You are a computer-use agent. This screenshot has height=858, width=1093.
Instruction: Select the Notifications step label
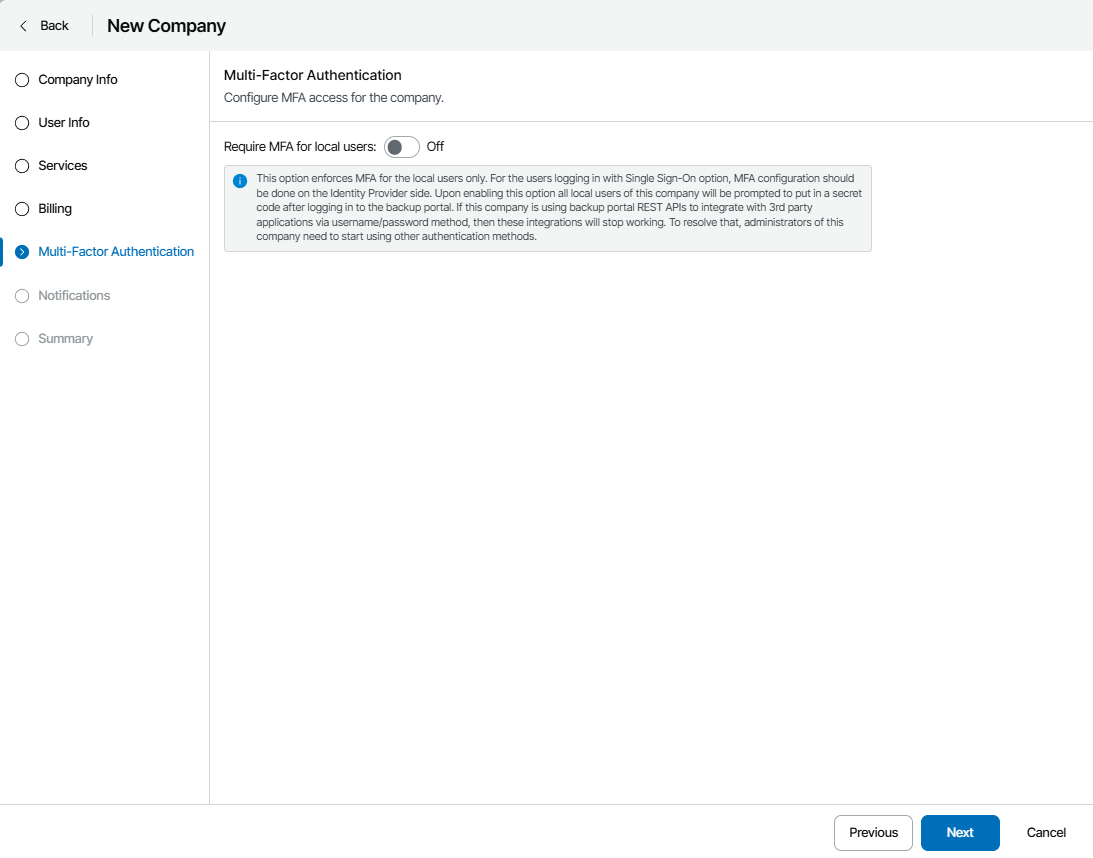coord(74,296)
